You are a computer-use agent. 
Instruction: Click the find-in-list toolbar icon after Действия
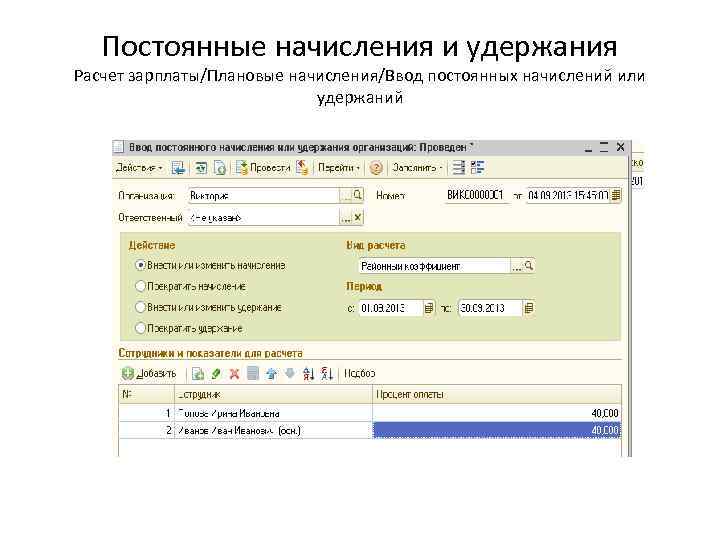178,168
